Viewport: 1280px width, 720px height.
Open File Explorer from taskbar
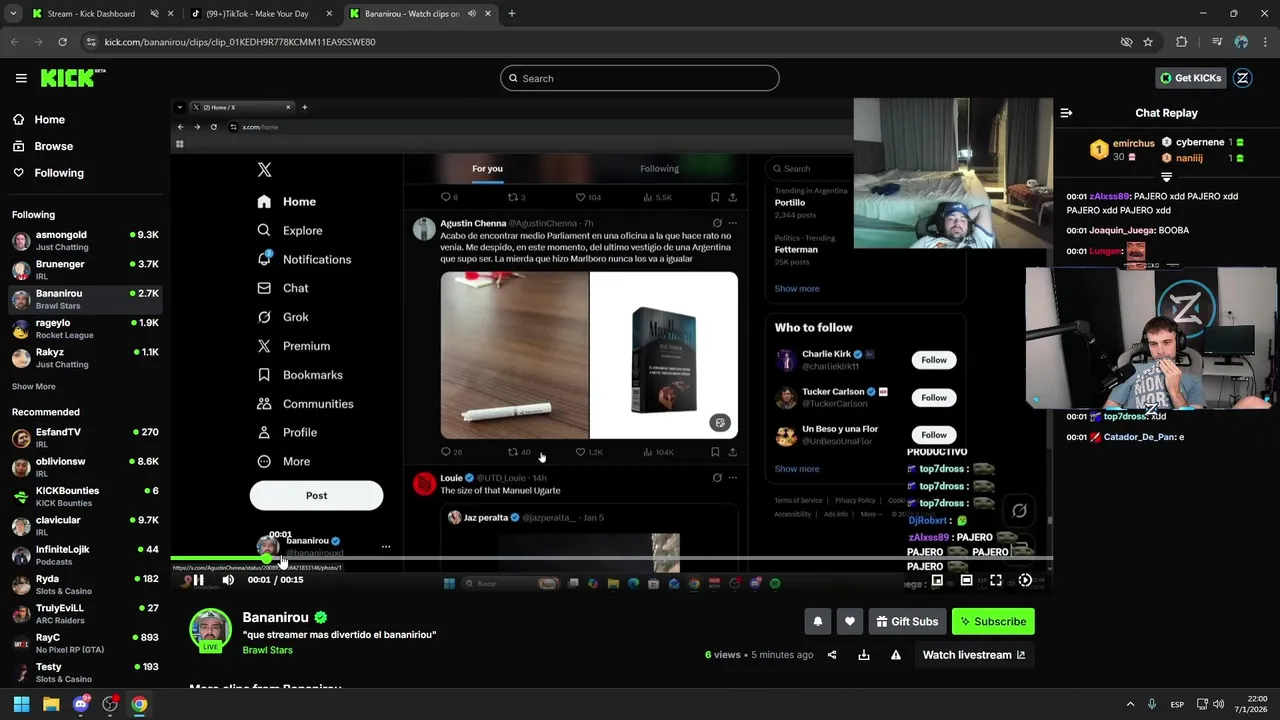(51, 704)
